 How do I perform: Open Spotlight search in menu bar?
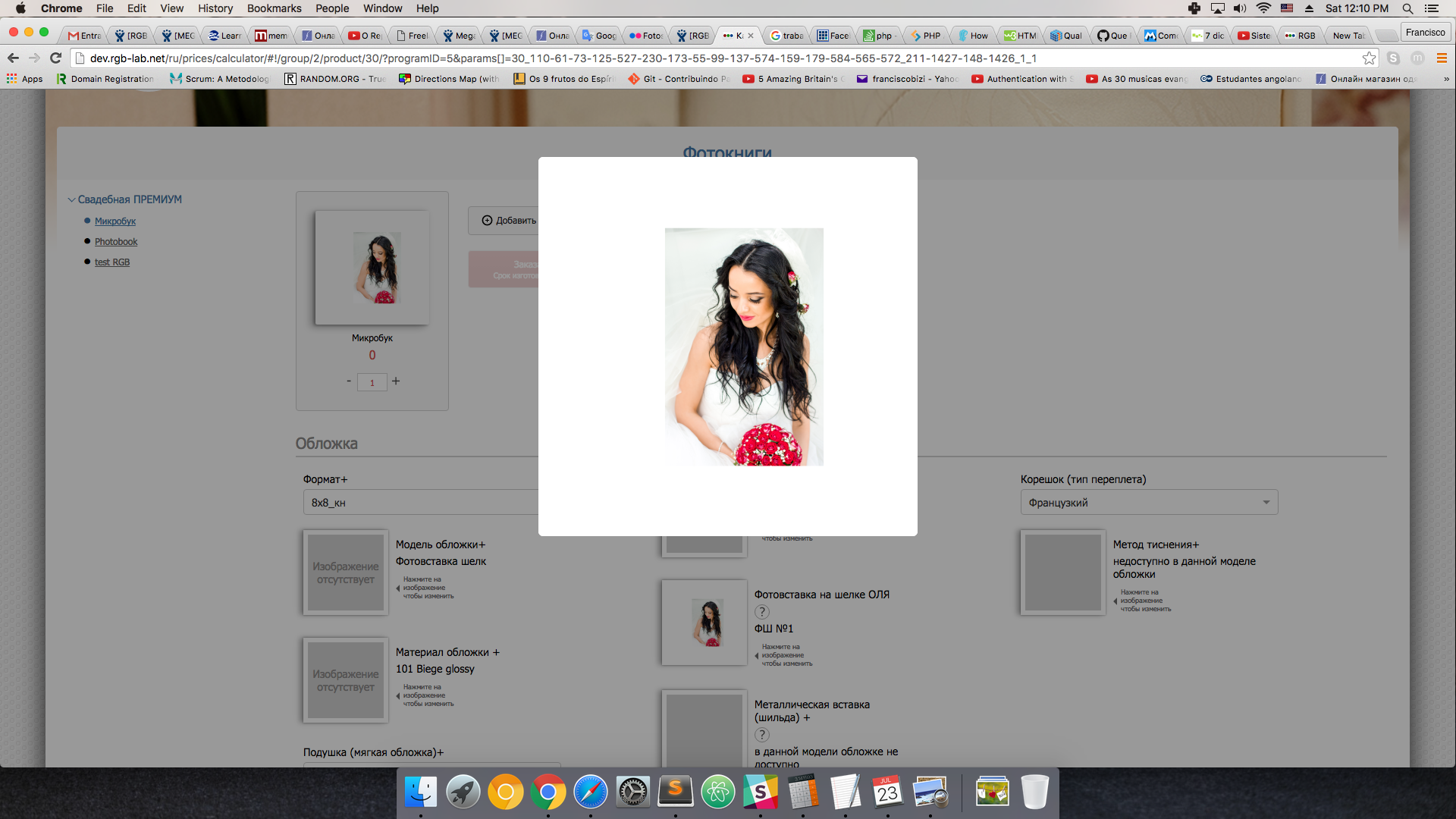[1407, 8]
